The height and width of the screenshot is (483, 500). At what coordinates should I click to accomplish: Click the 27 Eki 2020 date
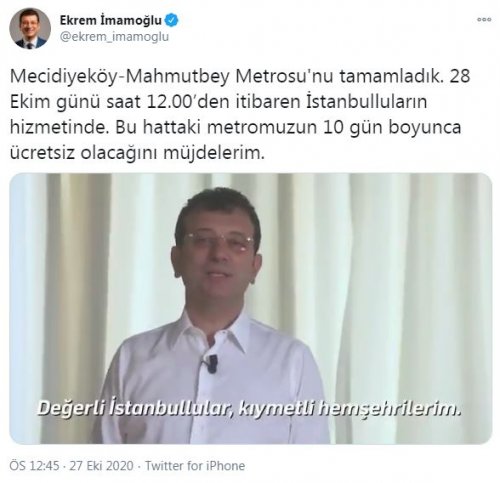pyautogui.click(x=101, y=466)
